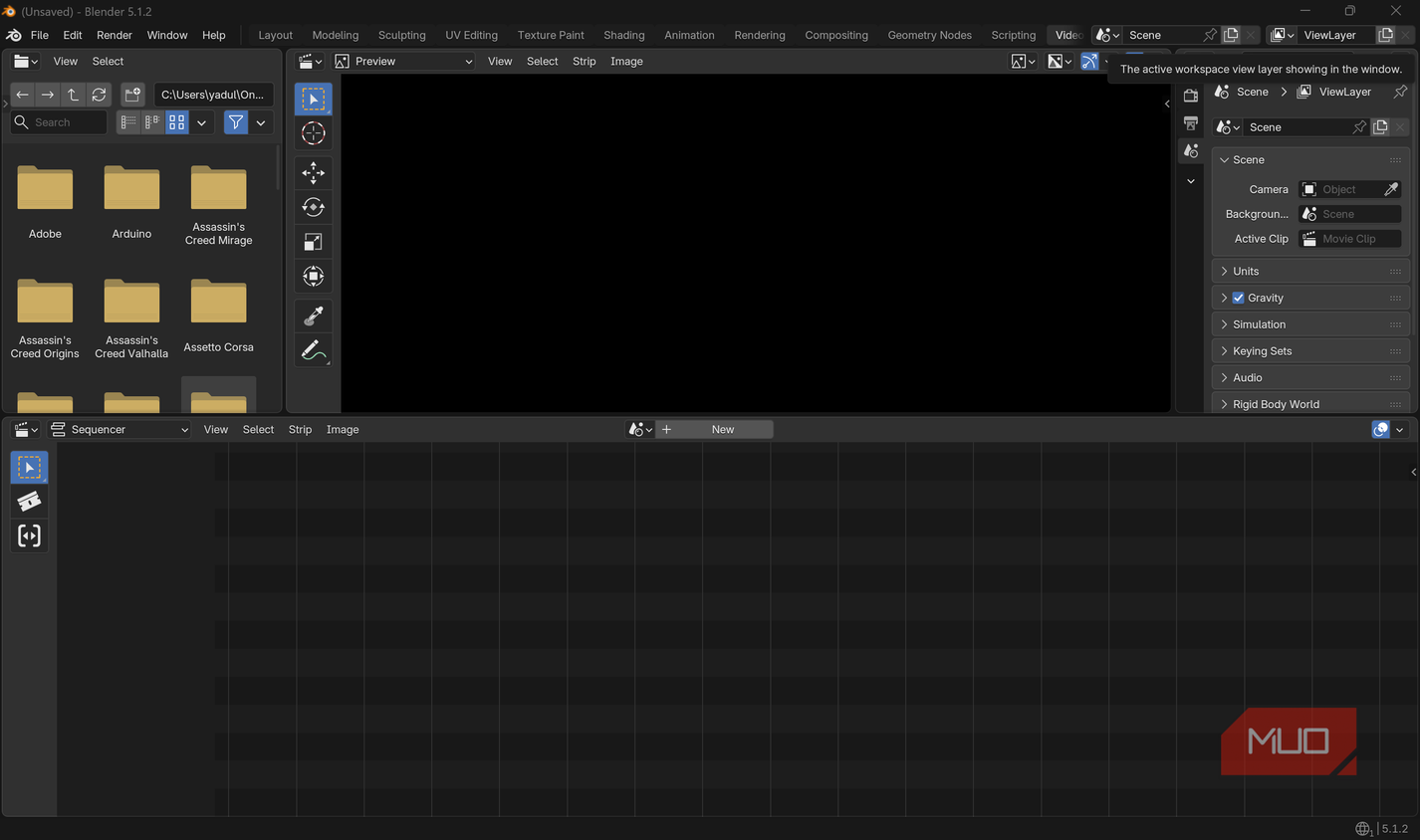Pick the Sample color eyedropper tool
This screenshot has width=1420, height=840.
point(313,315)
